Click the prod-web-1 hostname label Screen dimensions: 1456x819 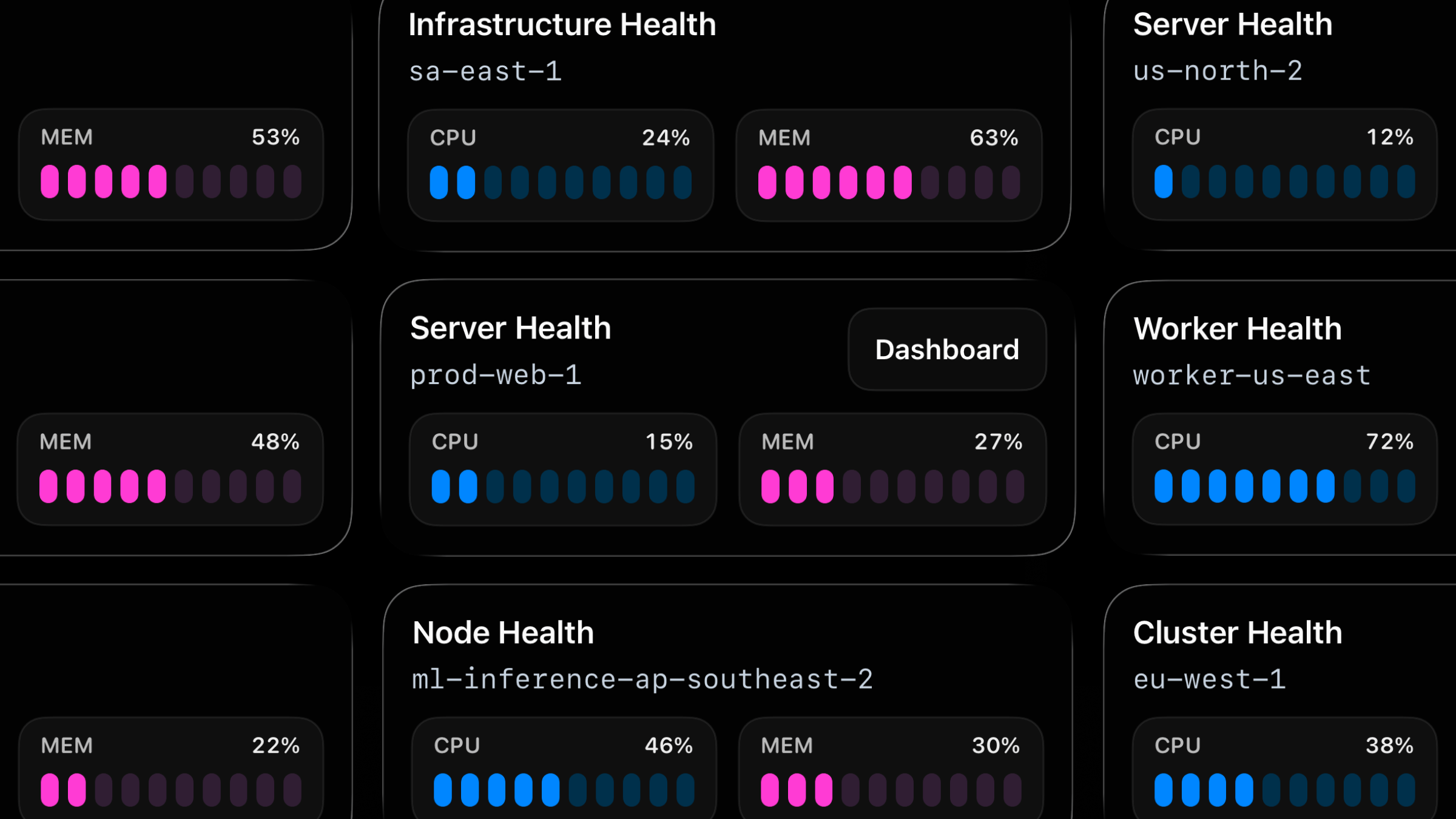pos(496,375)
